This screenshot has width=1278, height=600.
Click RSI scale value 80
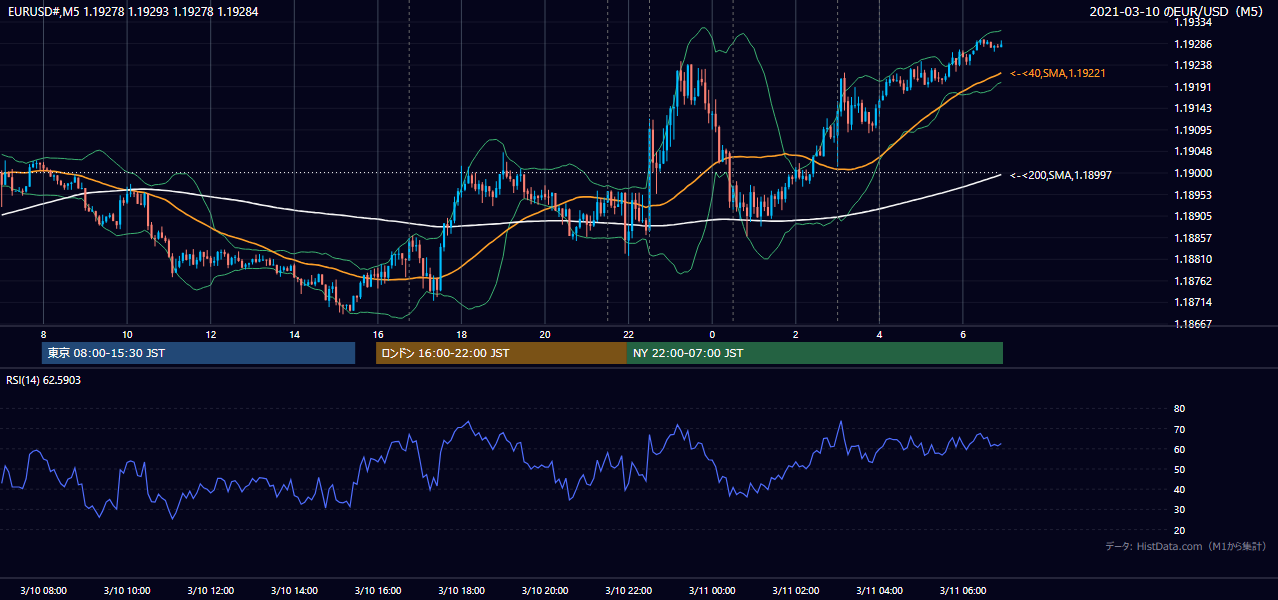(1179, 409)
